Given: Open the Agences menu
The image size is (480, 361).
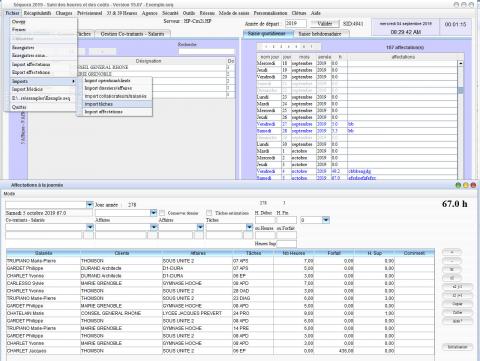Looking at the screenshot, I should 149,13.
